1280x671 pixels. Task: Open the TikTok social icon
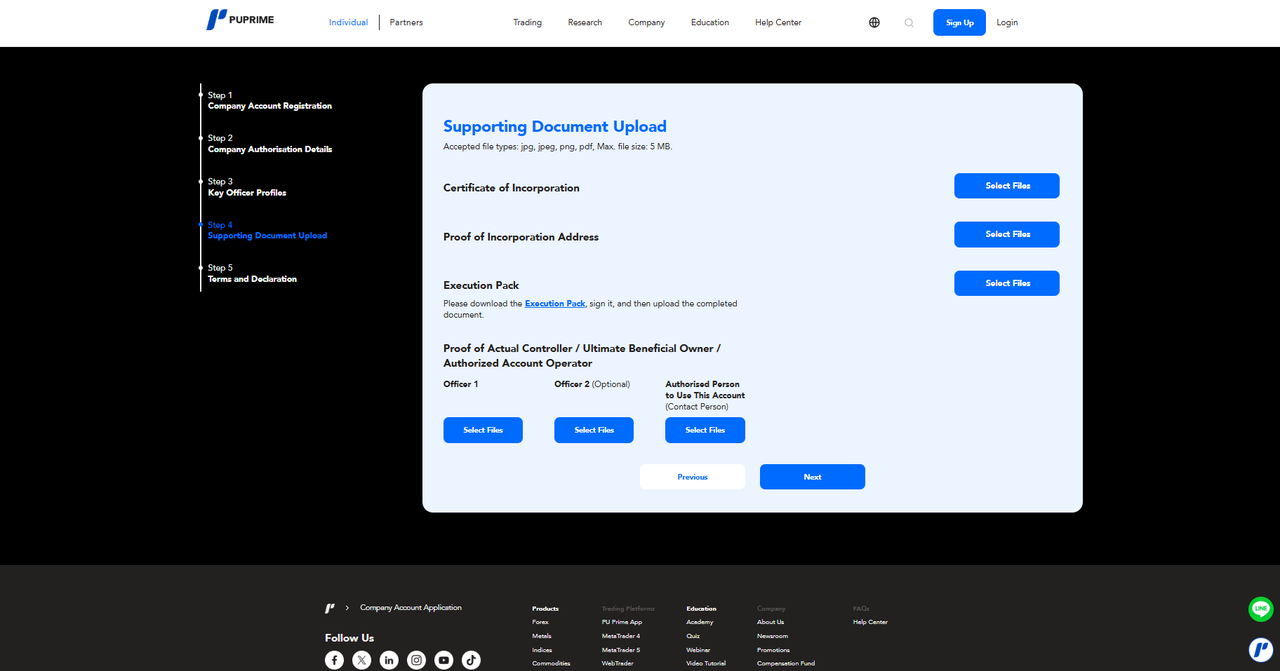(471, 660)
